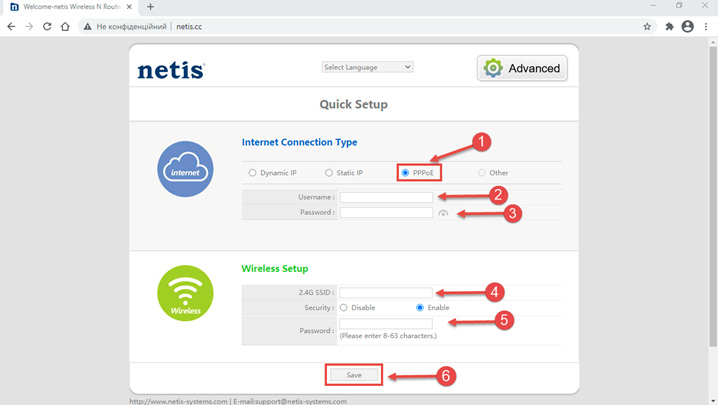Screen dimensions: 718x405
Task: Click the netis logo
Action: pyautogui.click(x=171, y=70)
